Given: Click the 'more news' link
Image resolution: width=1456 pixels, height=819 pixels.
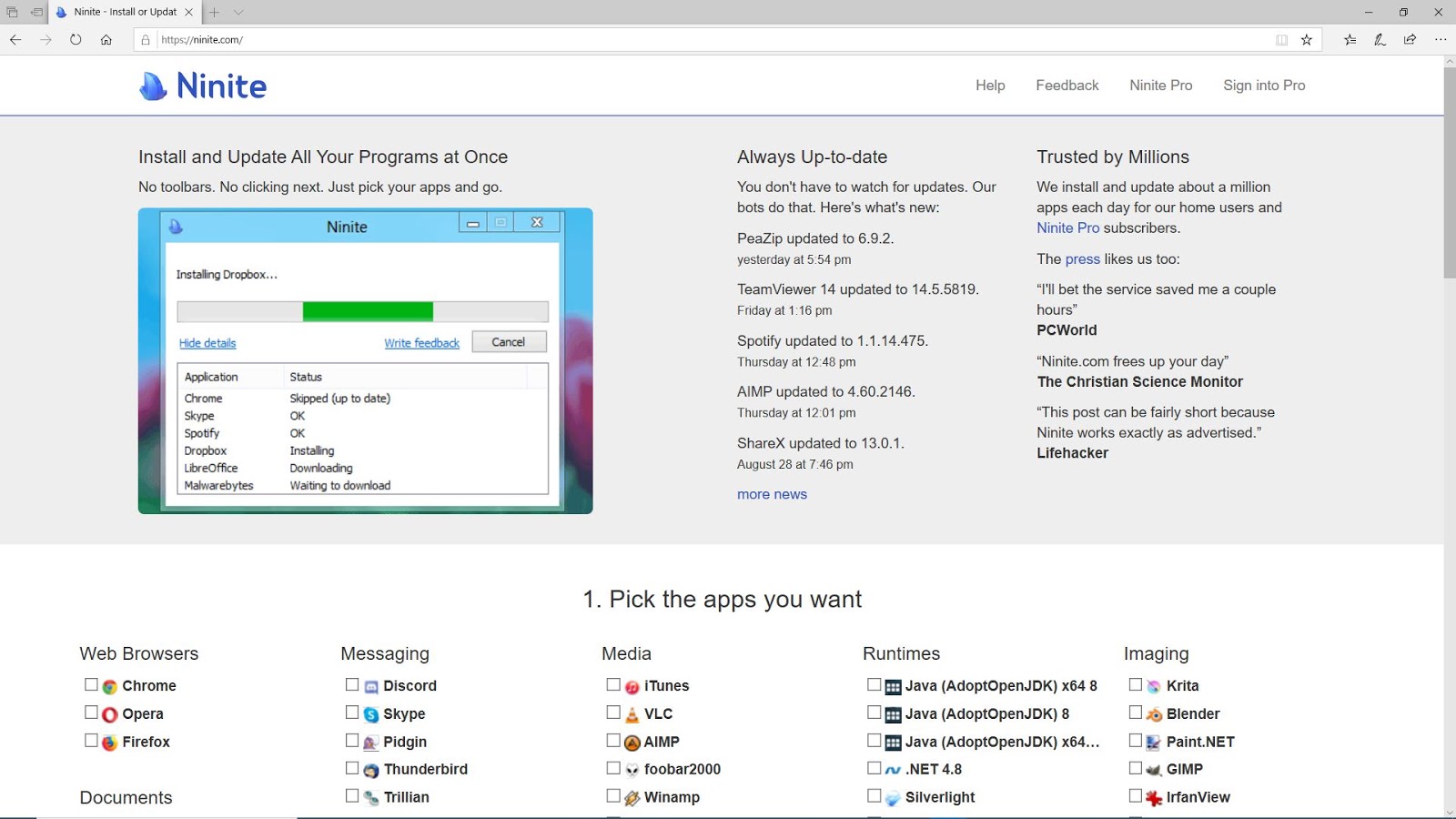Looking at the screenshot, I should (772, 494).
